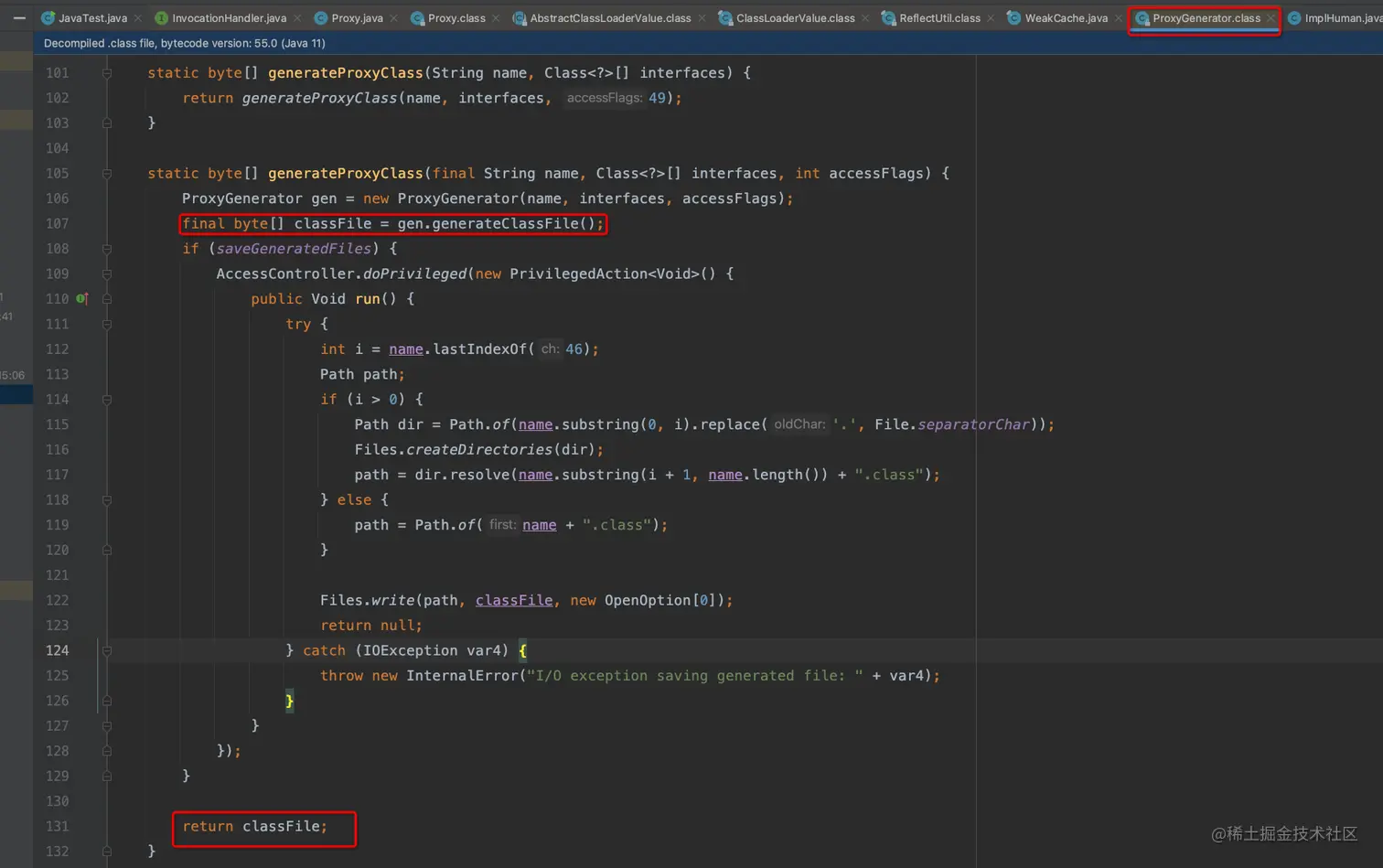Screen dimensions: 1383x868
Task: Click the fold end marker on line 120
Action: 107,550
